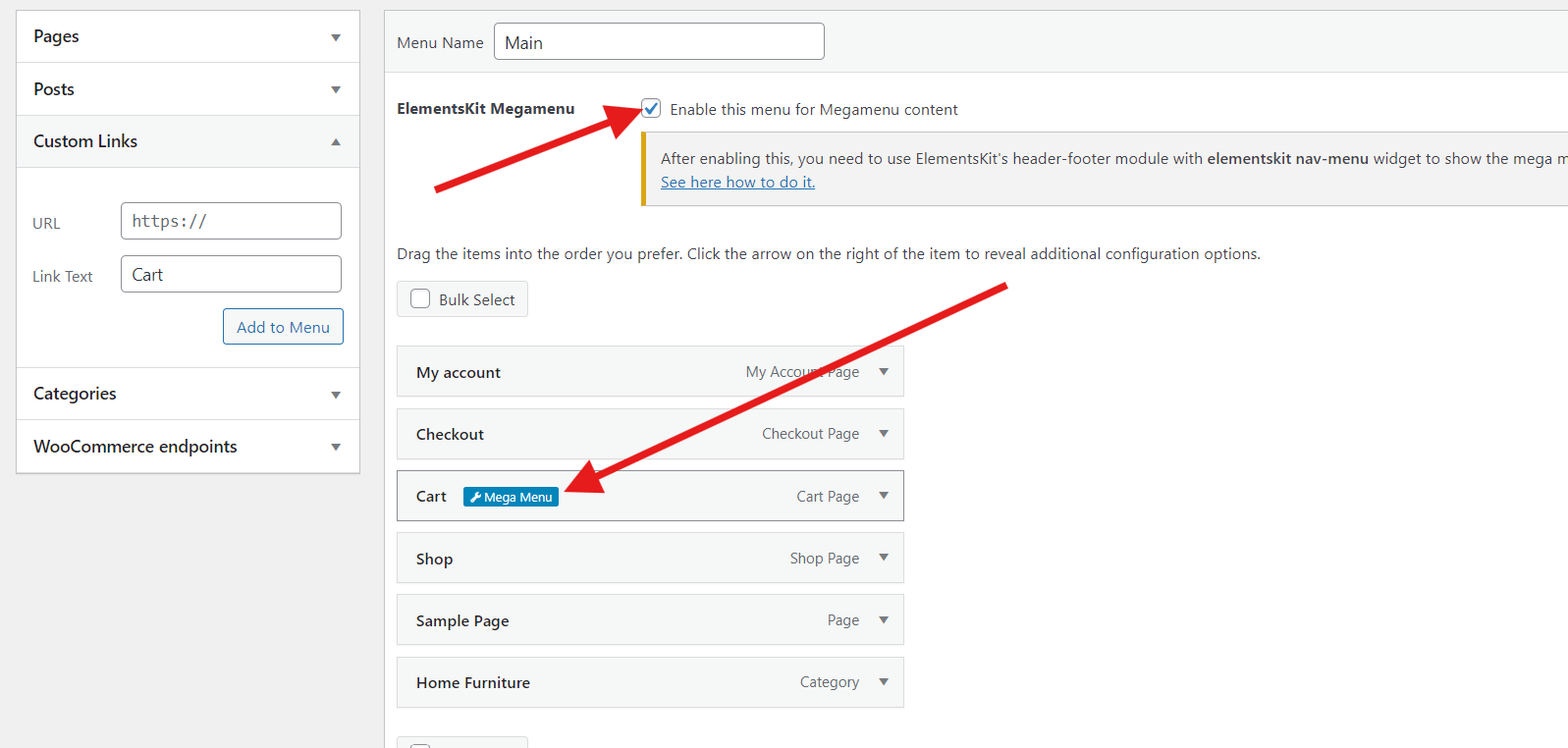Select the My account menu item title
This screenshot has height=748, width=1568.
point(459,373)
